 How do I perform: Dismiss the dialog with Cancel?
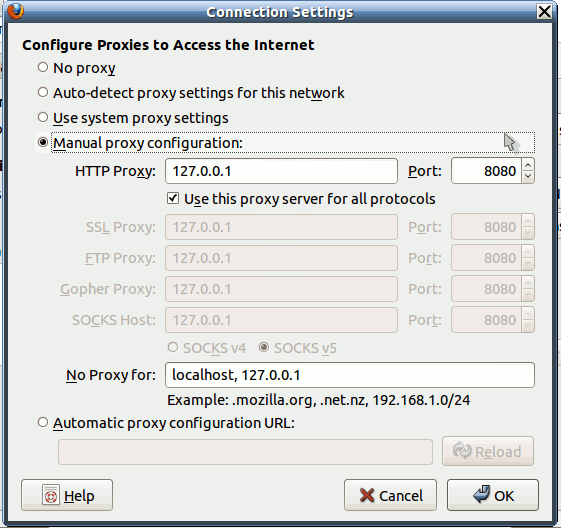390,495
